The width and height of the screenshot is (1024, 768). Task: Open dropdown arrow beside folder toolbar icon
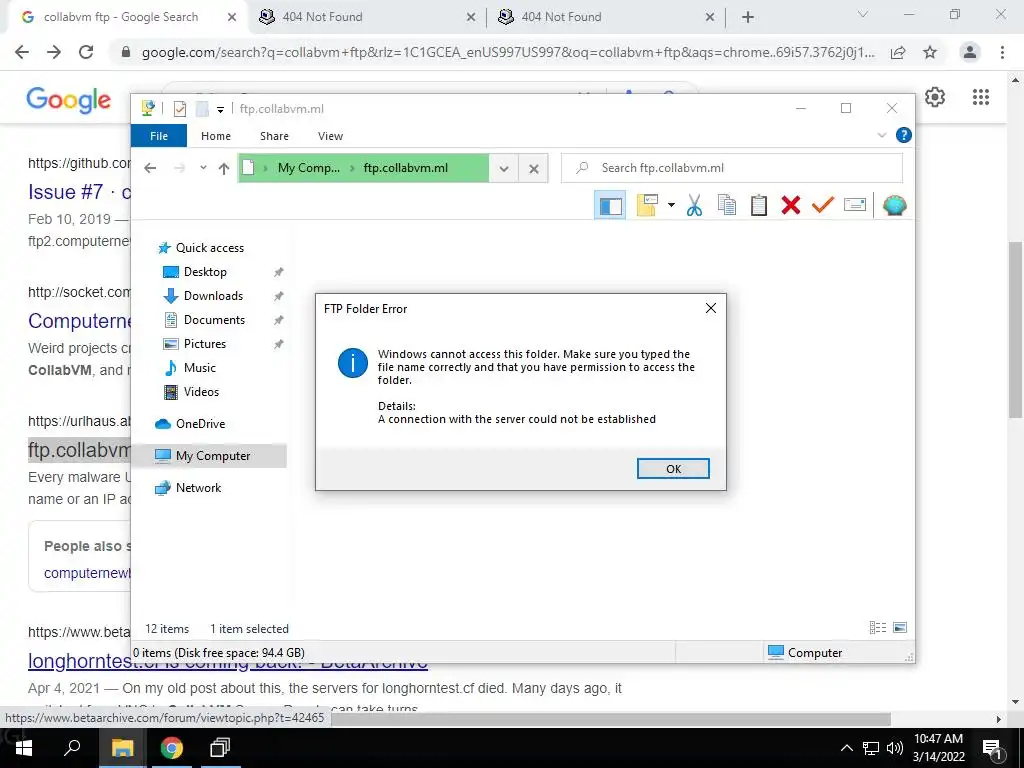coord(671,206)
